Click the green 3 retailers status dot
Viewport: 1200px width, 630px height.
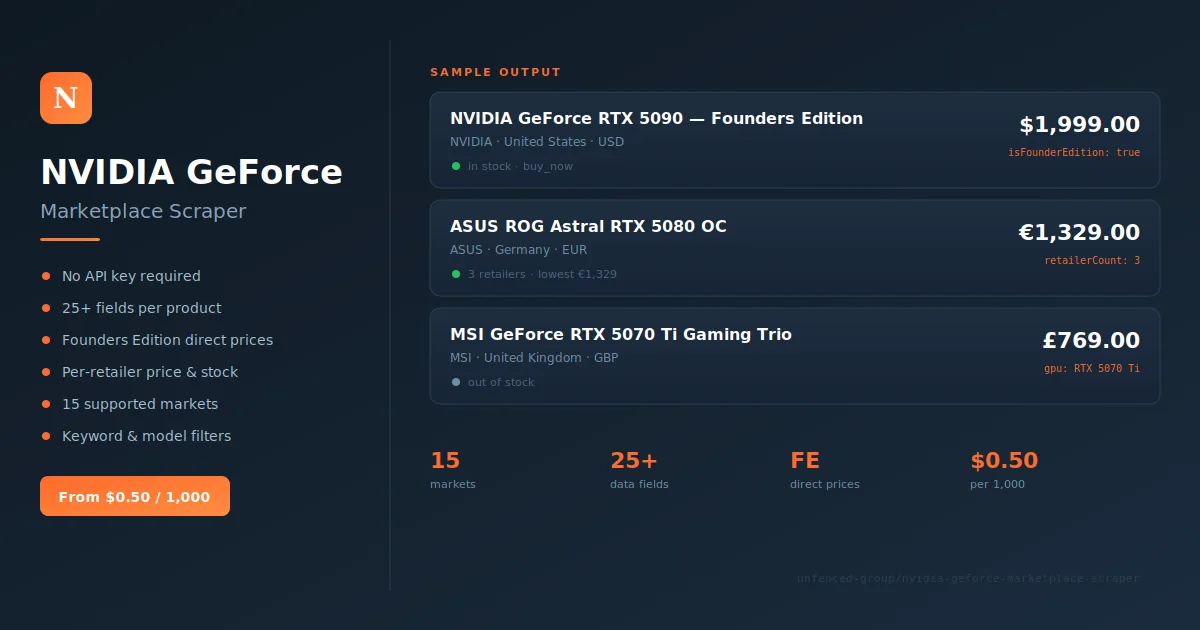coord(456,274)
